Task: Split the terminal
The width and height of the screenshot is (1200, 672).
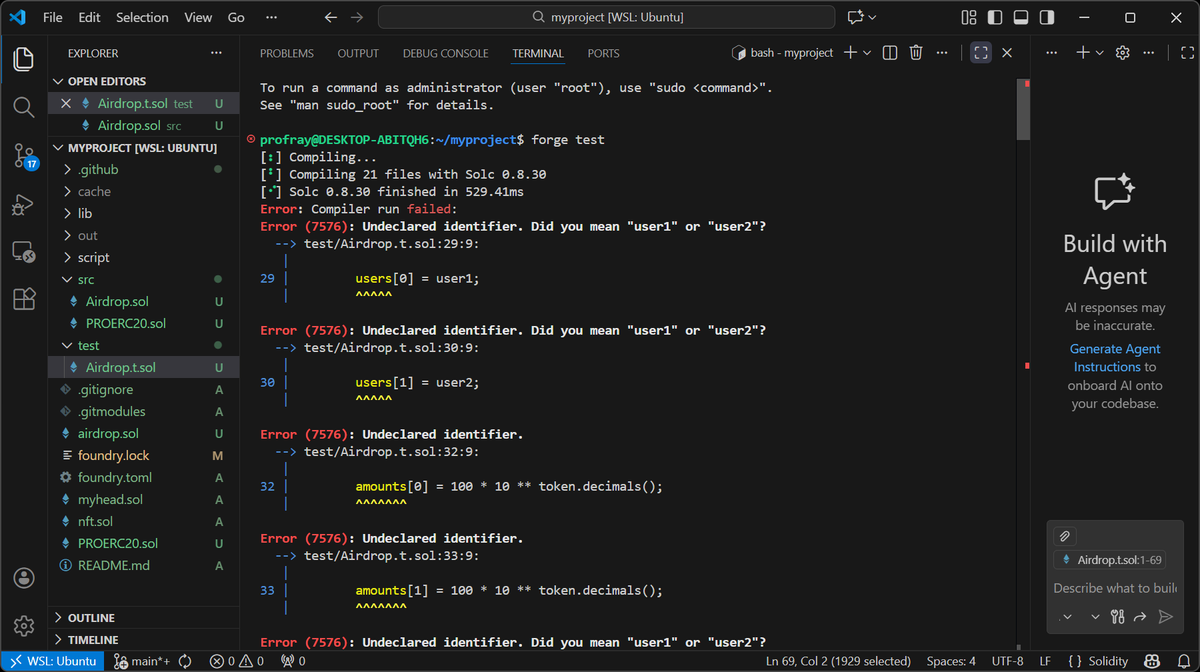Action: [x=890, y=53]
